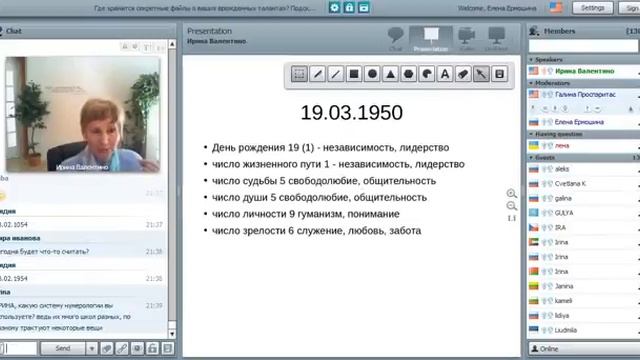Send the chat message
Screen dimensions: 640x360
[x=63, y=348]
